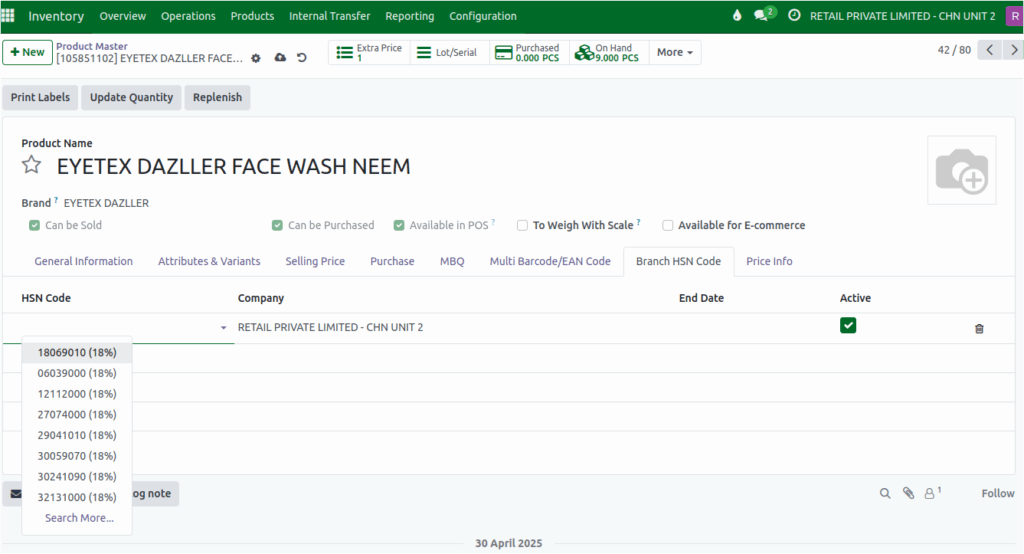The height and width of the screenshot is (554, 1024).
Task: Open the Overview menu
Action: [123, 16]
